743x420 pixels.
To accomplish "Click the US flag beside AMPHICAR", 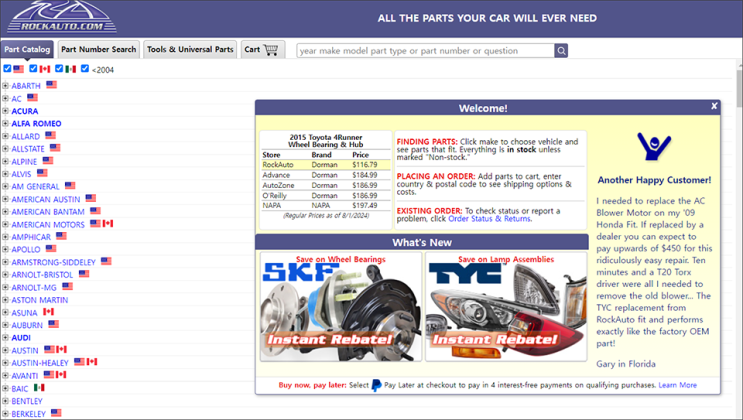I will click(x=61, y=236).
